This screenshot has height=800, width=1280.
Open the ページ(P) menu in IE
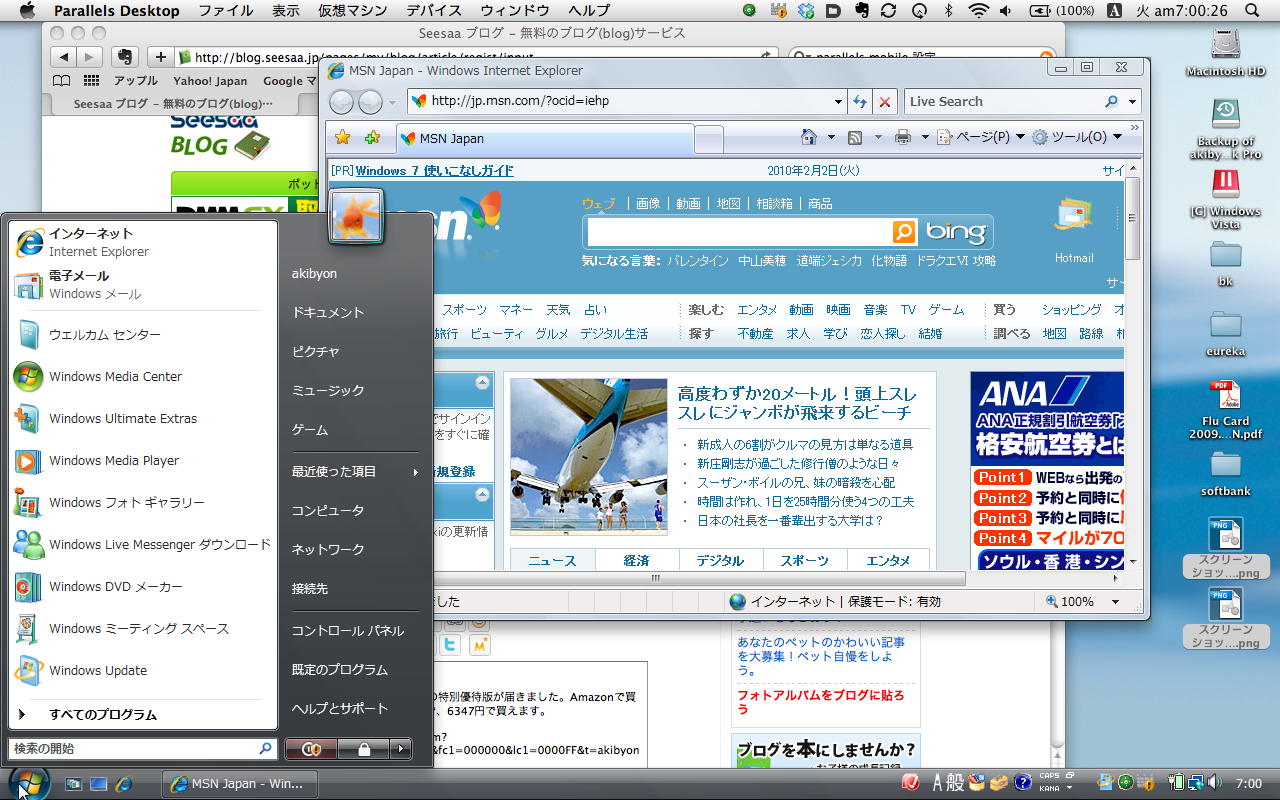pyautogui.click(x=981, y=137)
